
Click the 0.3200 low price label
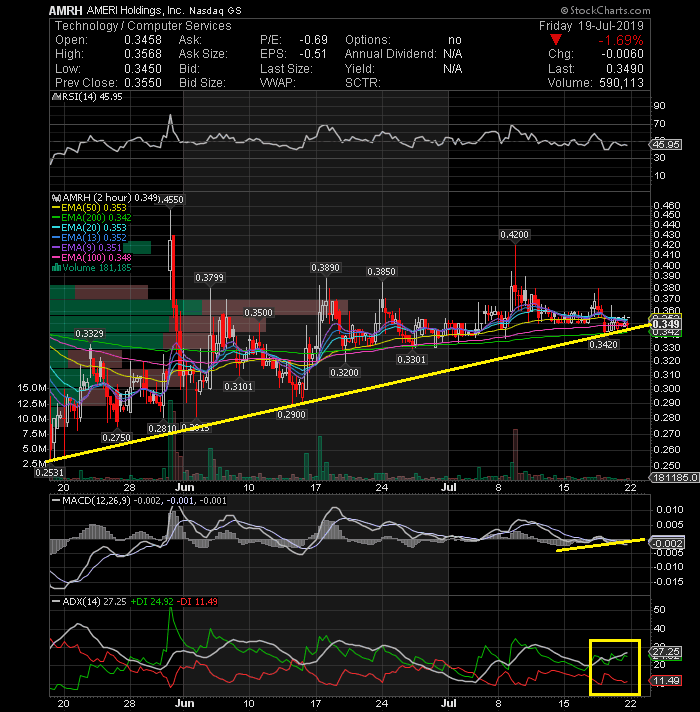(x=345, y=373)
